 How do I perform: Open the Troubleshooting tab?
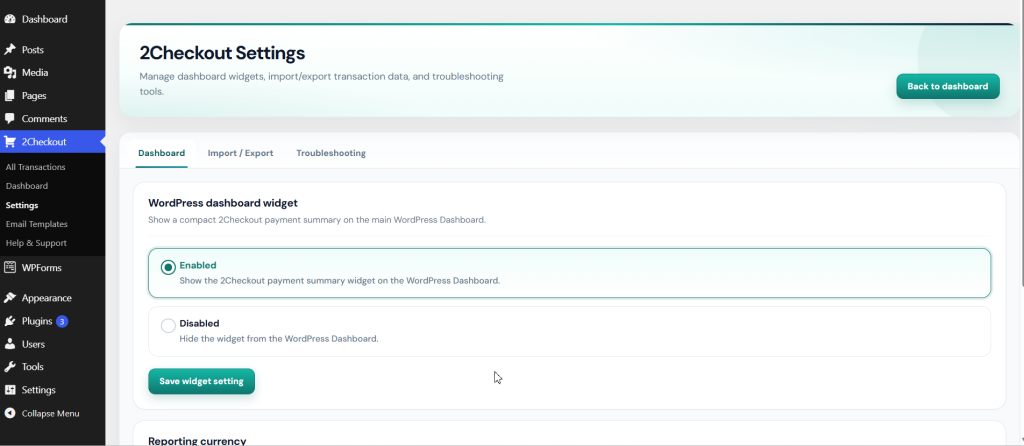[x=330, y=153]
